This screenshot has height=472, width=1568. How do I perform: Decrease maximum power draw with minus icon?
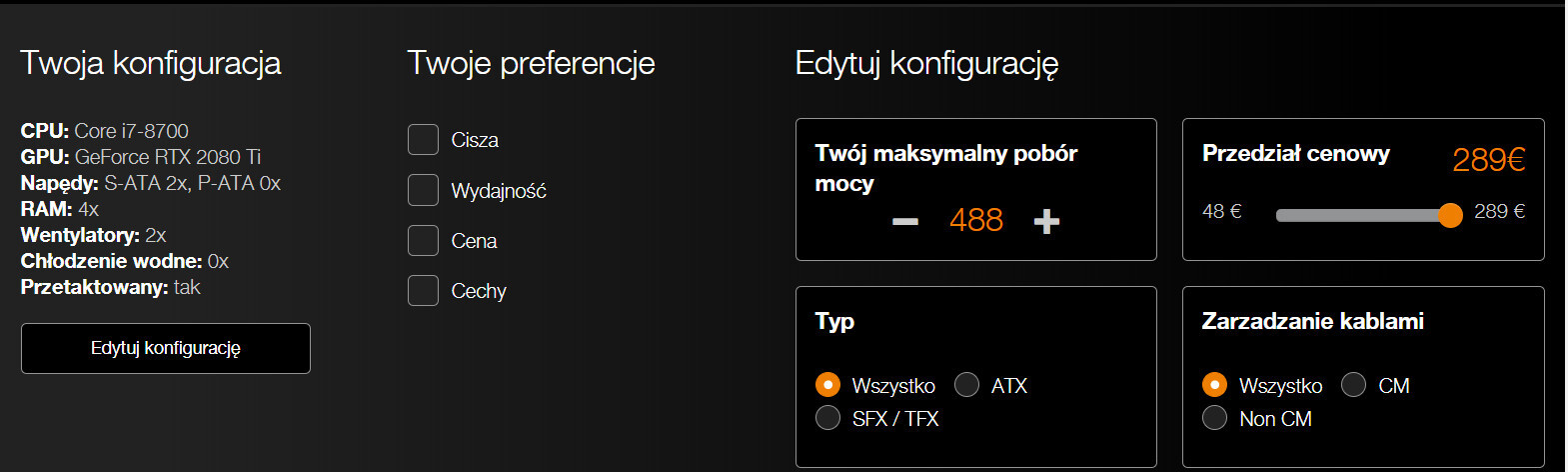905,221
